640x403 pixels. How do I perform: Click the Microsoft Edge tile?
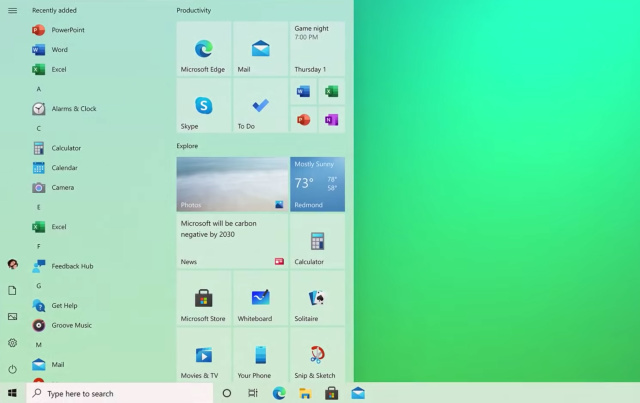click(204, 49)
